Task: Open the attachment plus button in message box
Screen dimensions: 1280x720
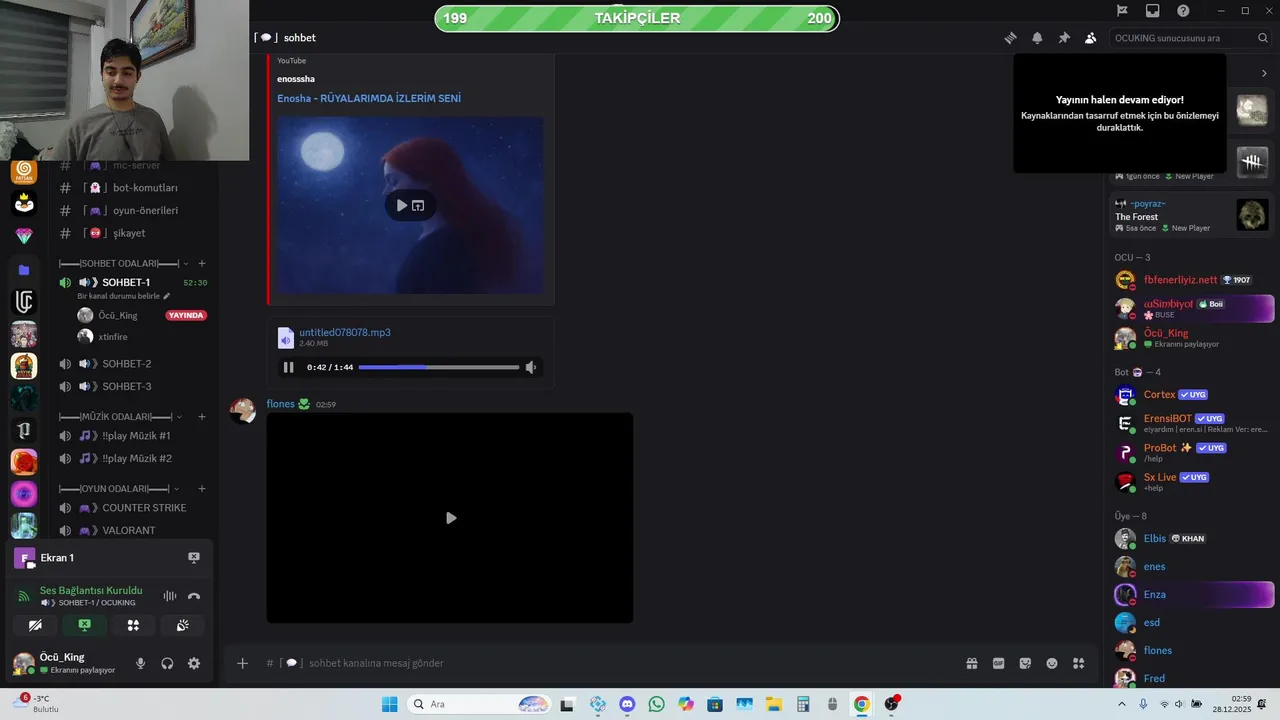Action: tap(242, 663)
